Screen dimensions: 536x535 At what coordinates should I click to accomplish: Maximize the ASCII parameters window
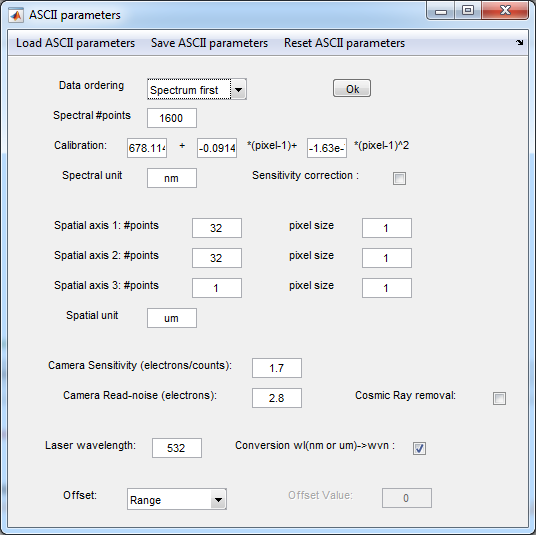(468, 11)
